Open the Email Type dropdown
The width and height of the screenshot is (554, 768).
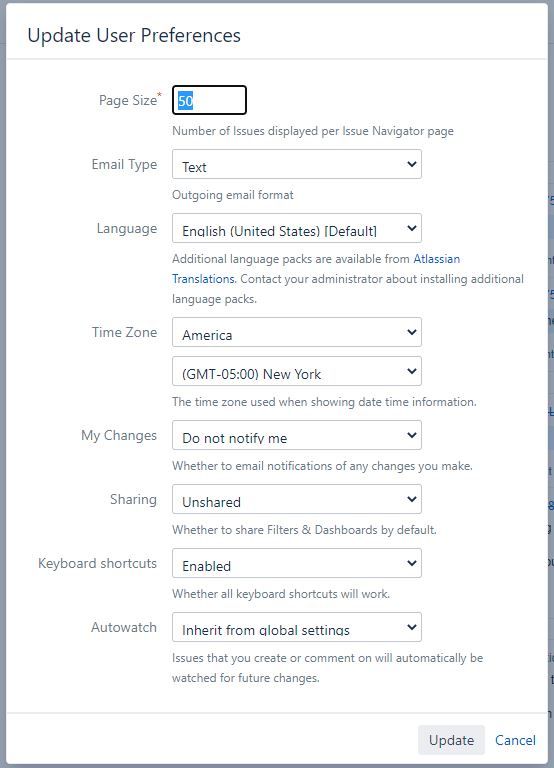(296, 164)
